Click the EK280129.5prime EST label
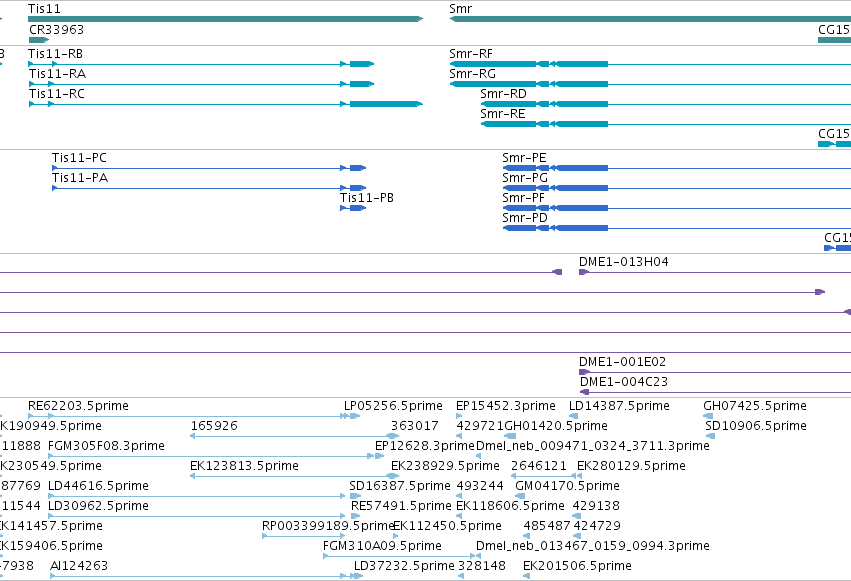This screenshot has height=581, width=851. pyautogui.click(x=631, y=466)
